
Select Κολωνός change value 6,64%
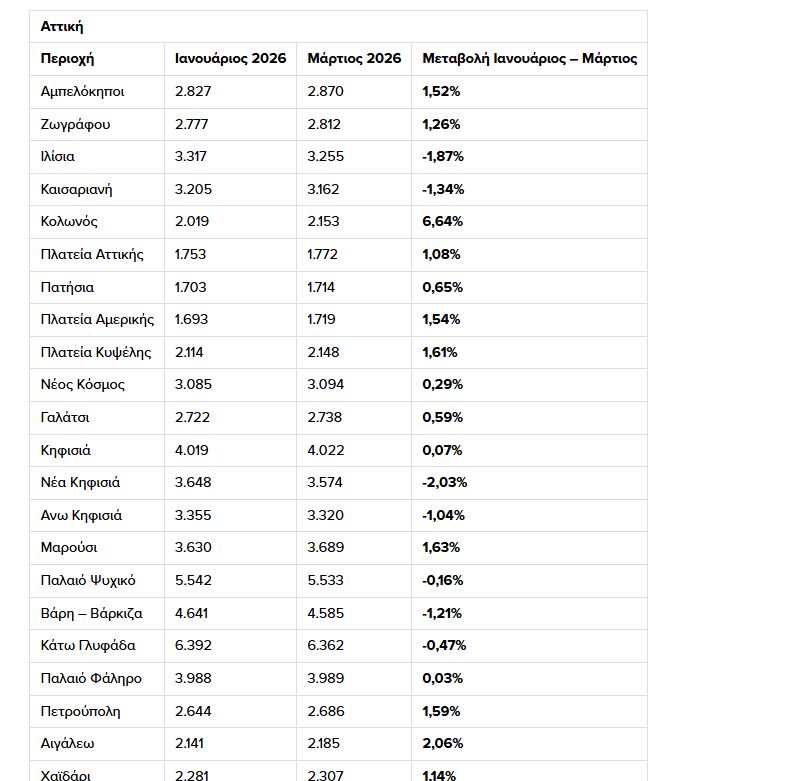pyautogui.click(x=442, y=221)
